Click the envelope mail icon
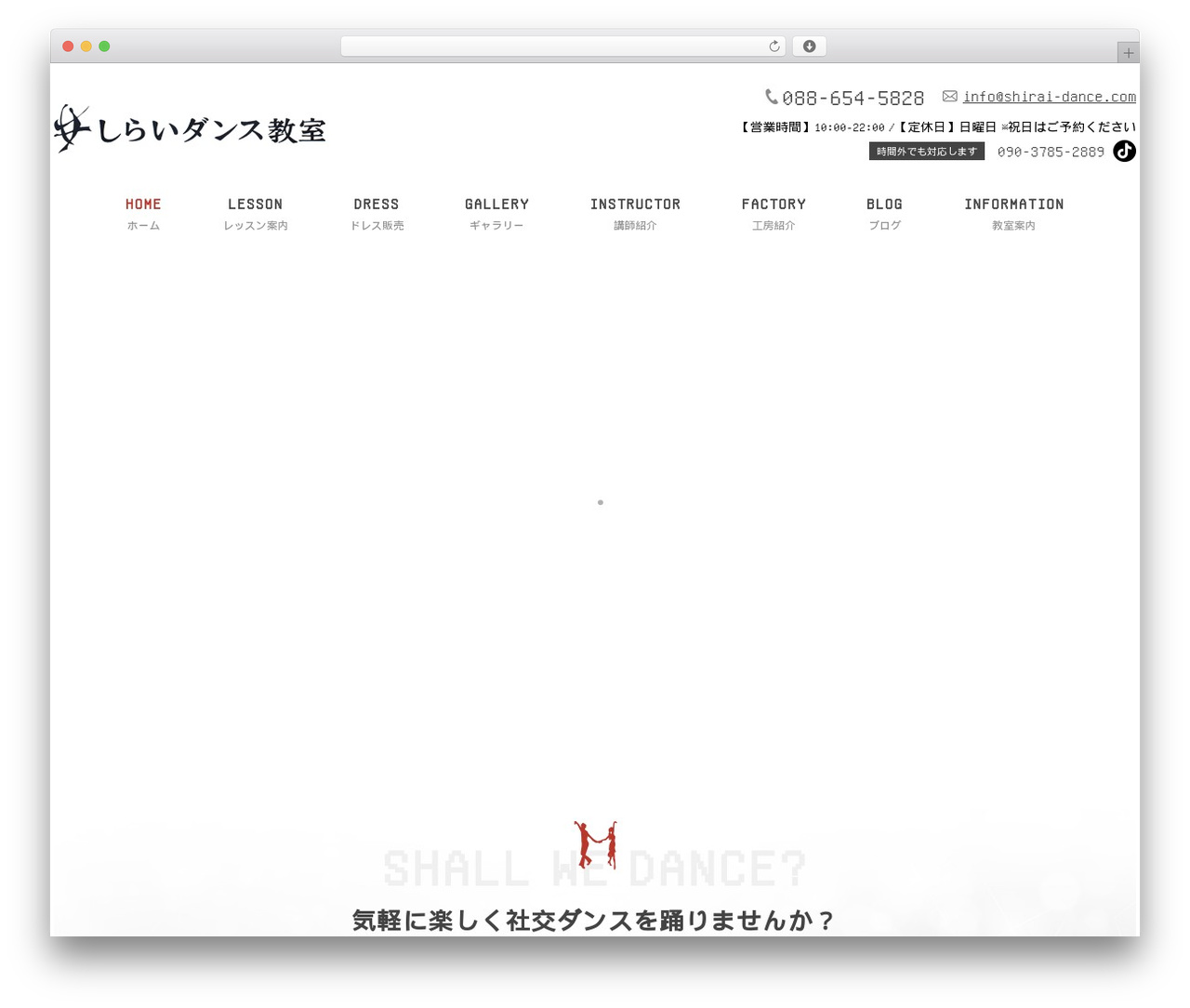Viewport: 1190px width, 1008px height. [949, 96]
